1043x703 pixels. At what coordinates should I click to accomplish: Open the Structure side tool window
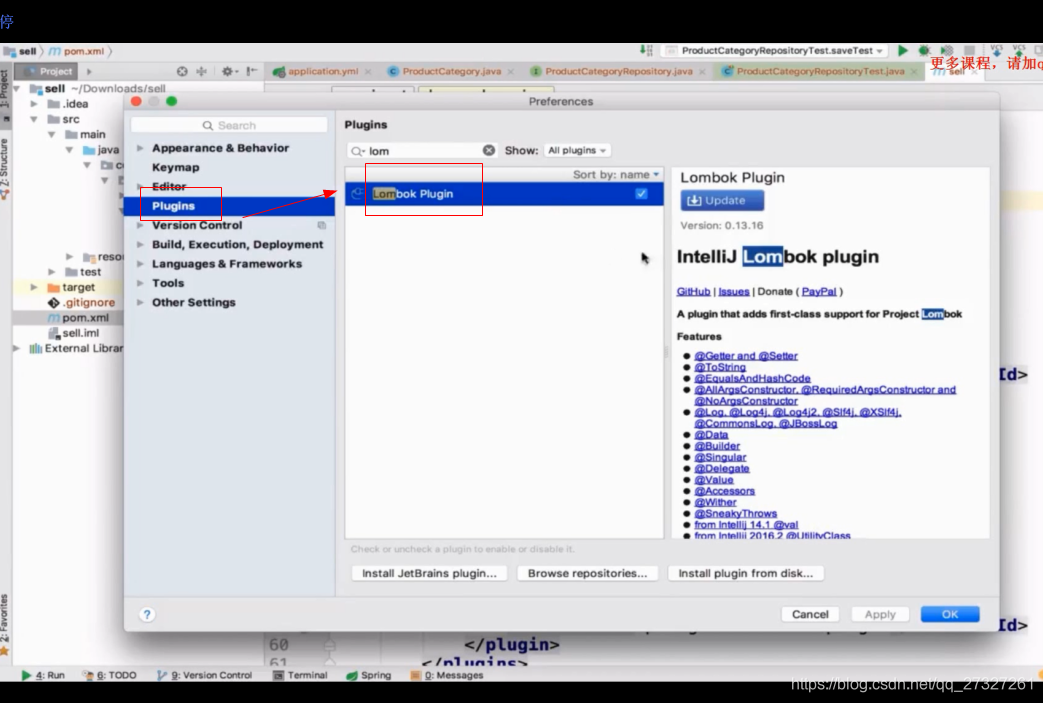(x=5, y=168)
